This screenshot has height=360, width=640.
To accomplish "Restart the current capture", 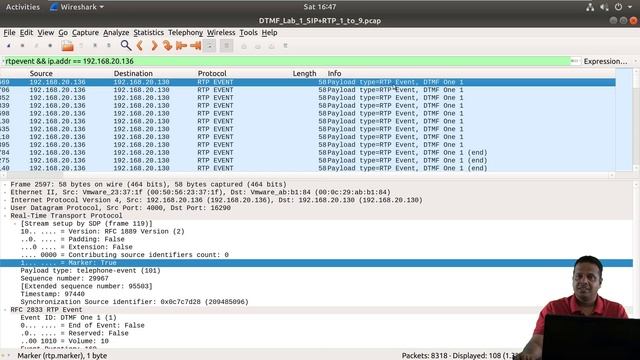I will (36, 46).
